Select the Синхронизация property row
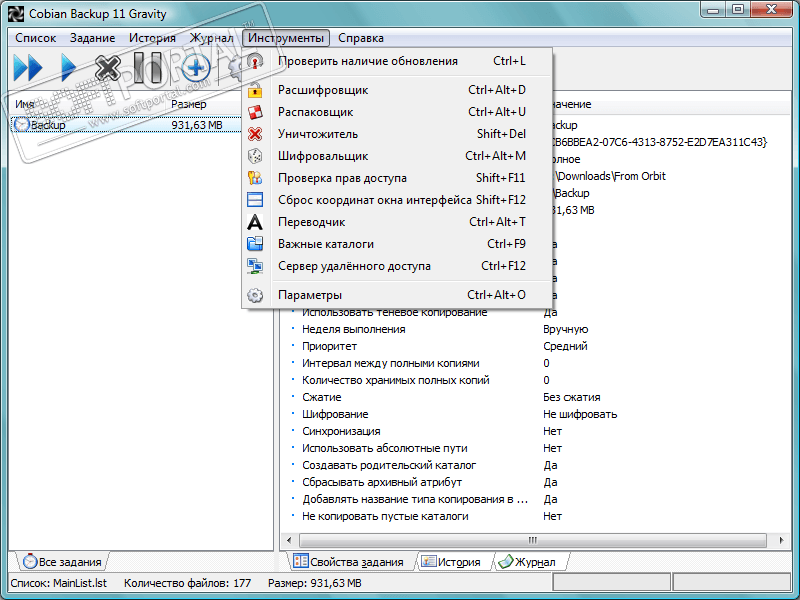 (x=533, y=431)
